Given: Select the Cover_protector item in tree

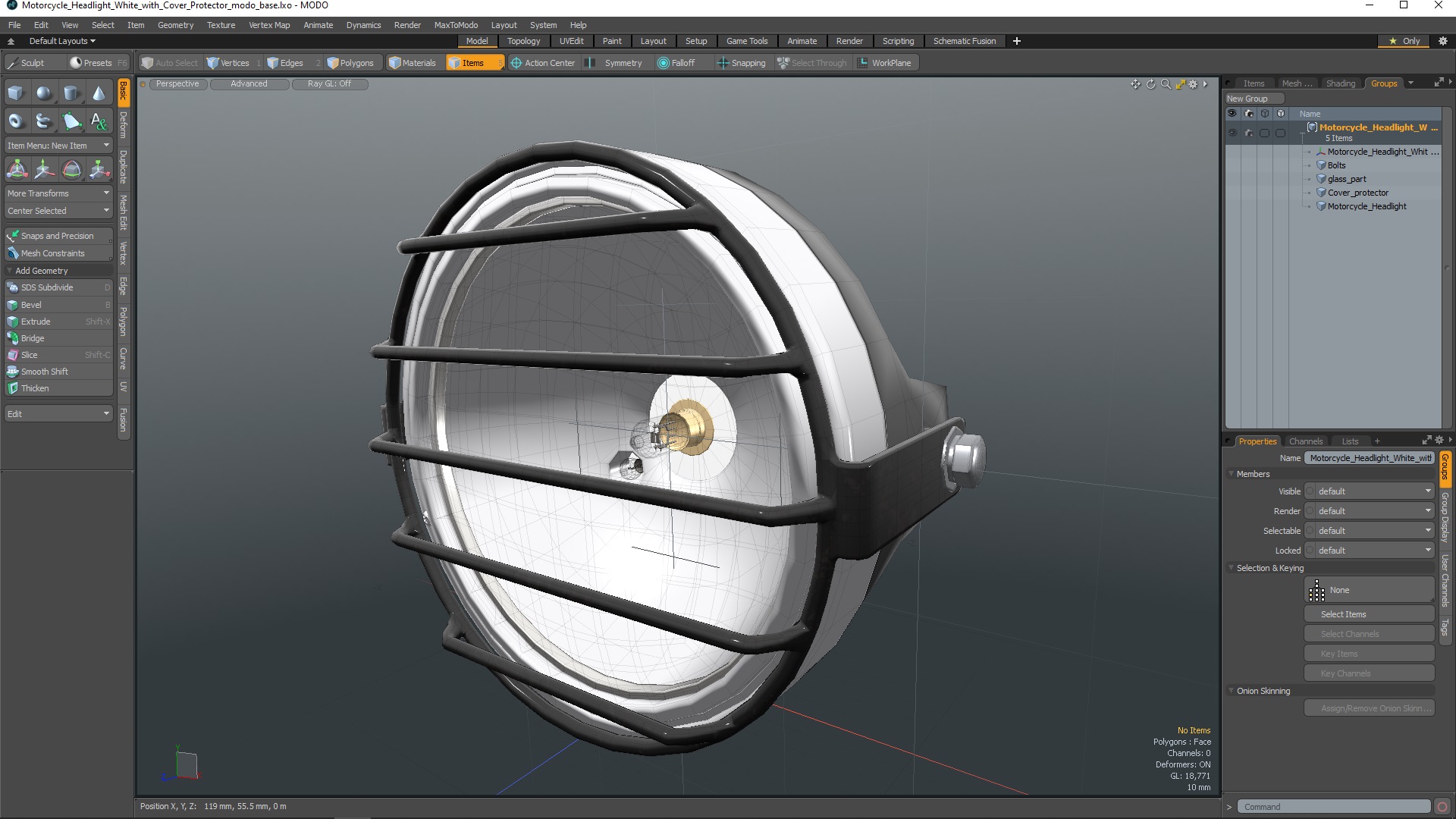Looking at the screenshot, I should click(x=1357, y=193).
